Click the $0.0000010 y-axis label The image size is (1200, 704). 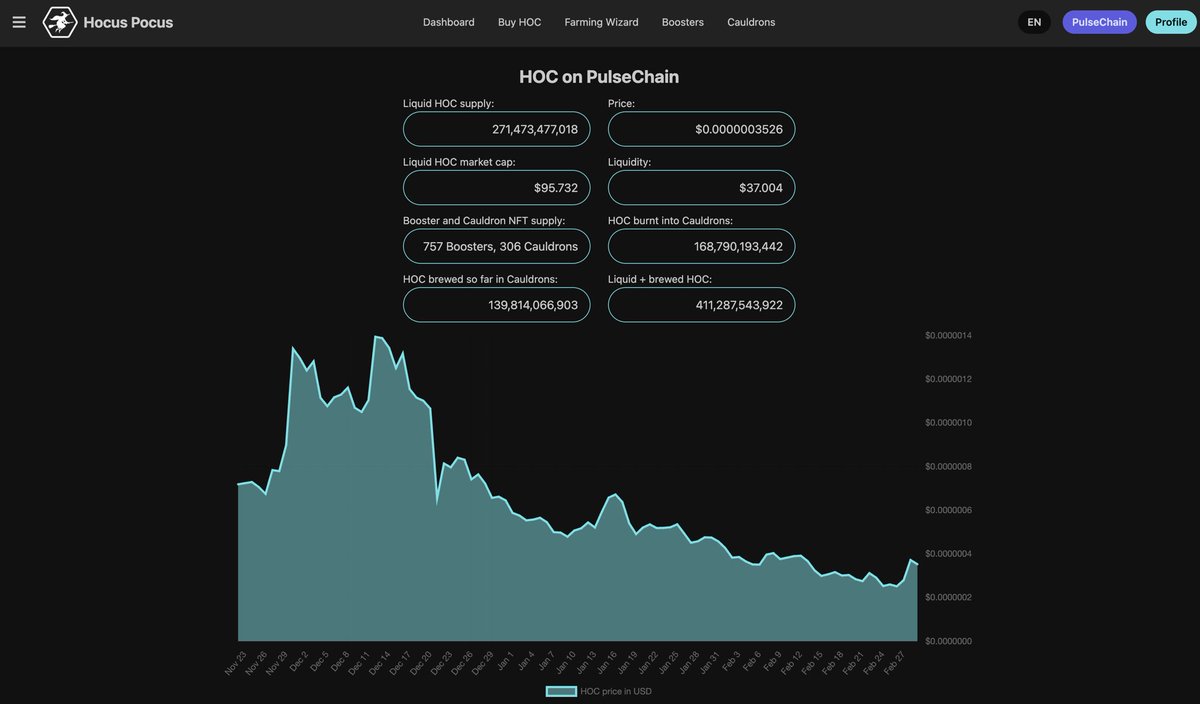[948, 422]
